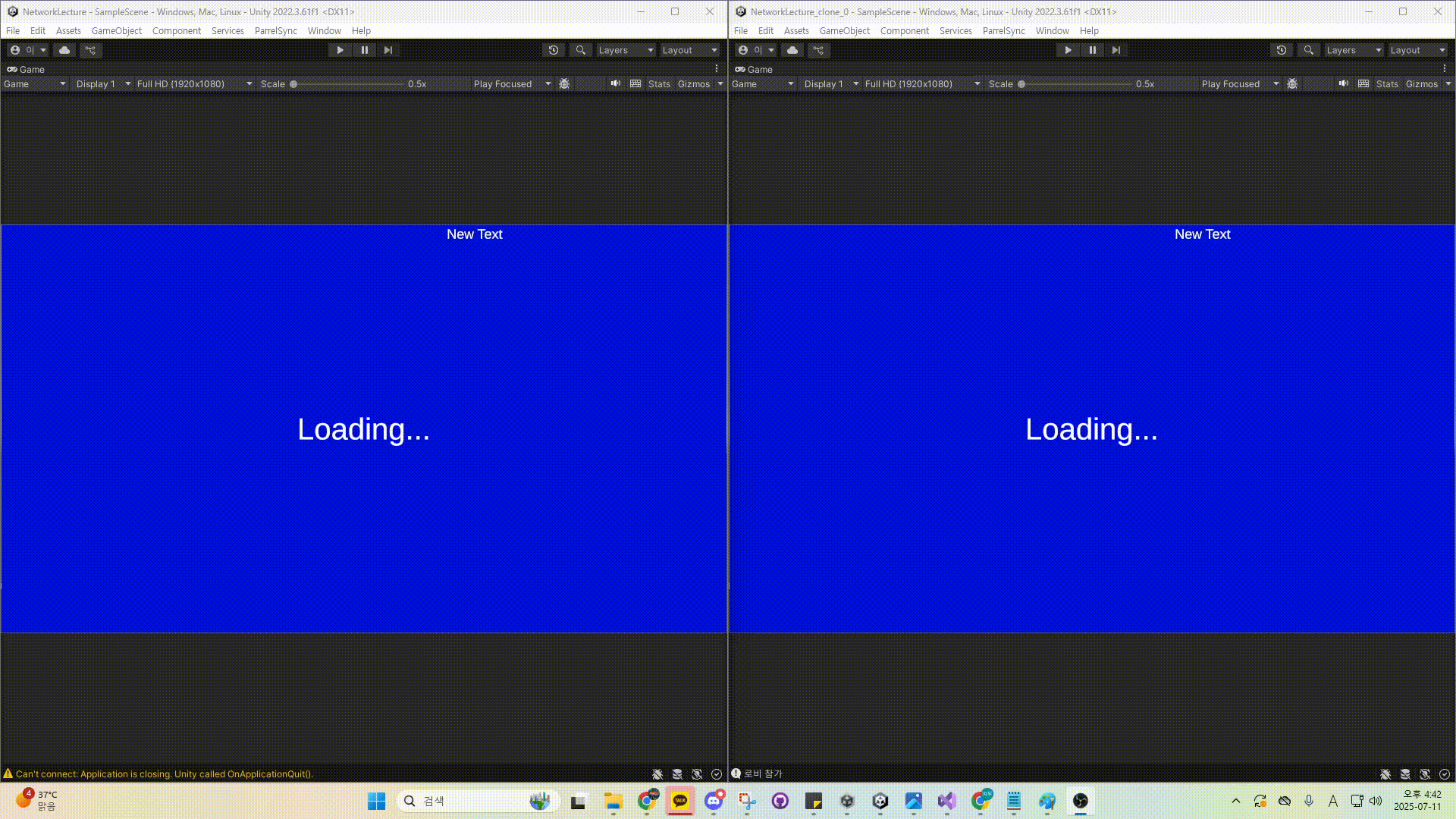Open Unity cloud services icon in left editor
The height and width of the screenshot is (819, 1456).
click(x=64, y=50)
